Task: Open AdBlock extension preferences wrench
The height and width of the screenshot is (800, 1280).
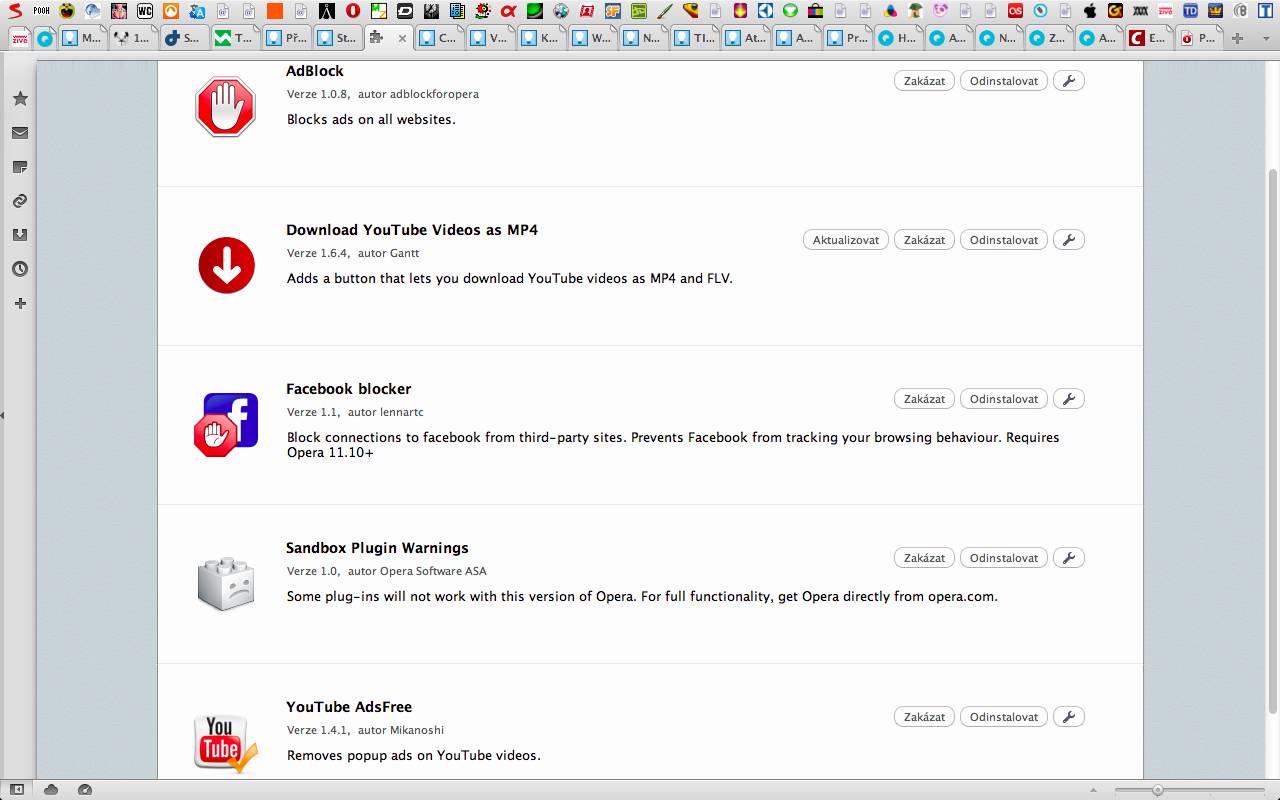Action: pos(1069,81)
